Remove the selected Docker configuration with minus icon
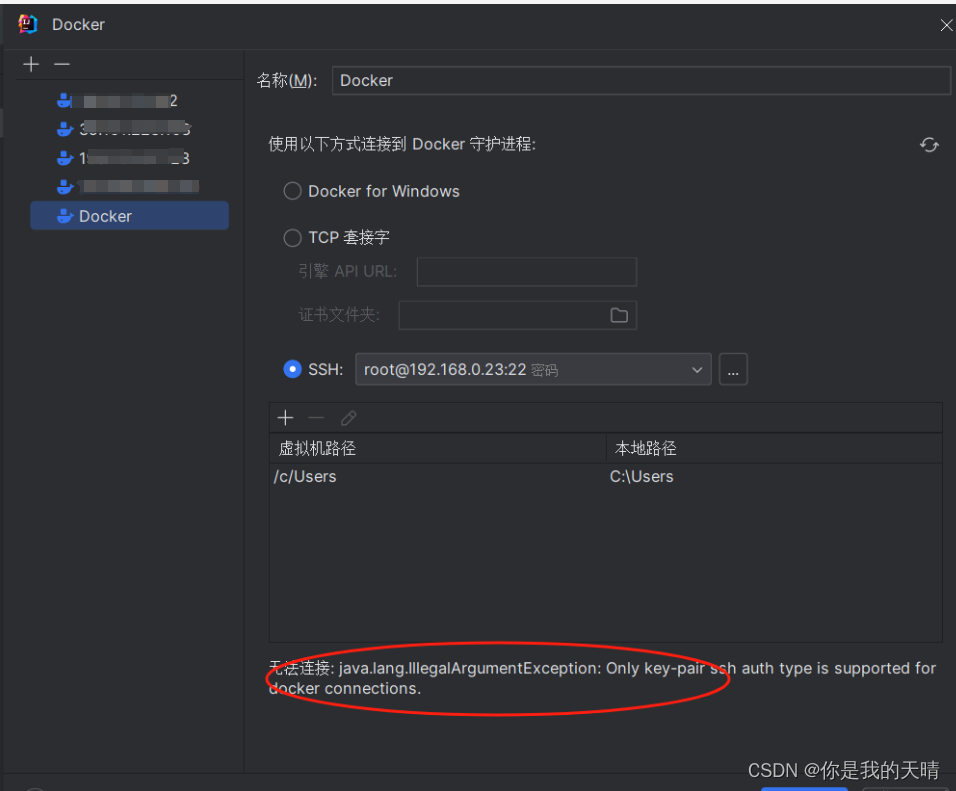This screenshot has width=956, height=791. [62, 64]
